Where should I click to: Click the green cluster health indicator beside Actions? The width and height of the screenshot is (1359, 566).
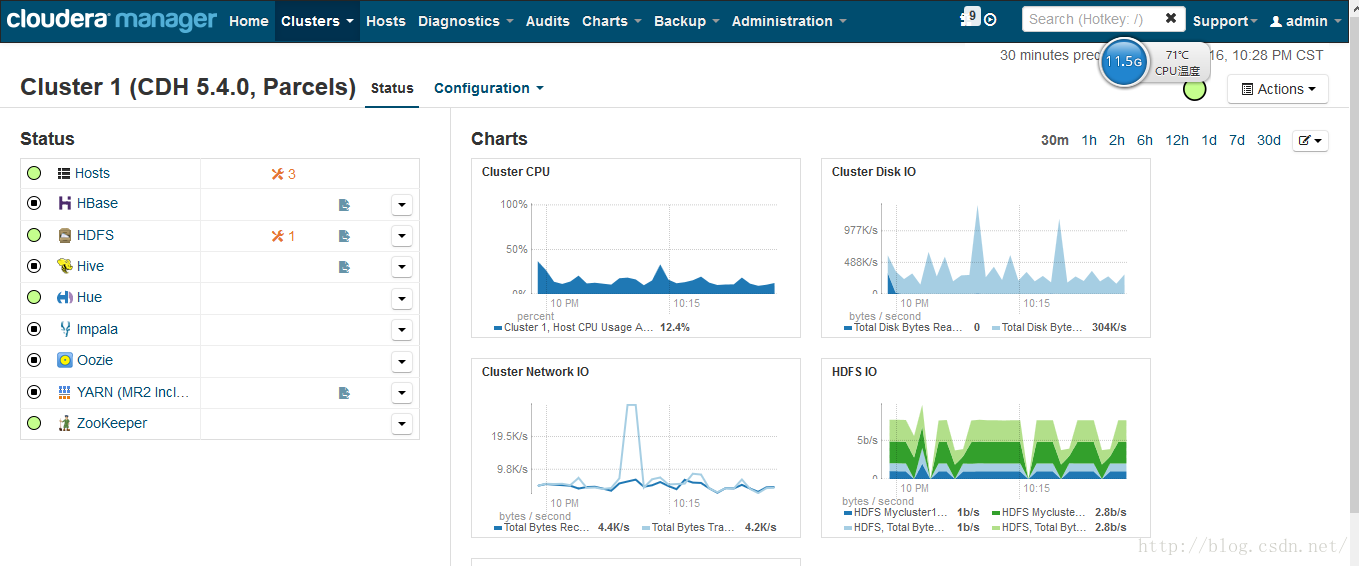click(x=1194, y=90)
